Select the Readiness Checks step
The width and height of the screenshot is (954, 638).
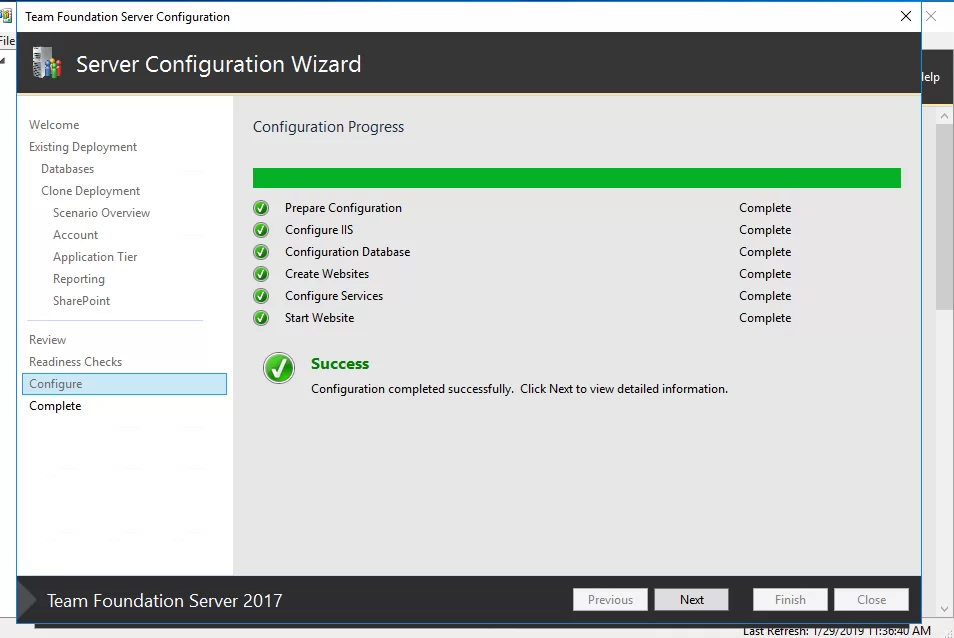(75, 362)
